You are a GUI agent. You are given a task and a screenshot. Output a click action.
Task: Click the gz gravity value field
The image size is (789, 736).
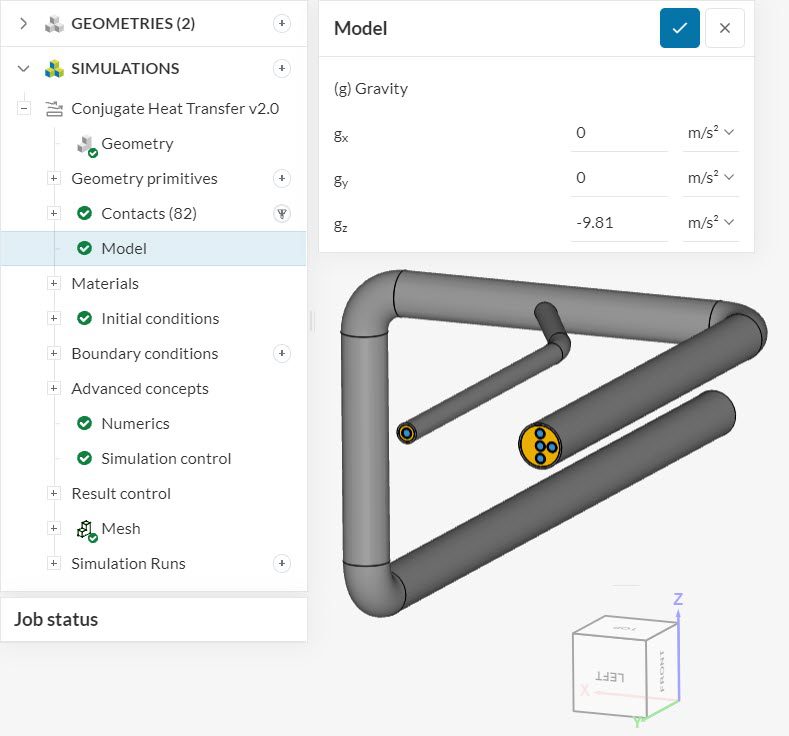click(x=618, y=222)
